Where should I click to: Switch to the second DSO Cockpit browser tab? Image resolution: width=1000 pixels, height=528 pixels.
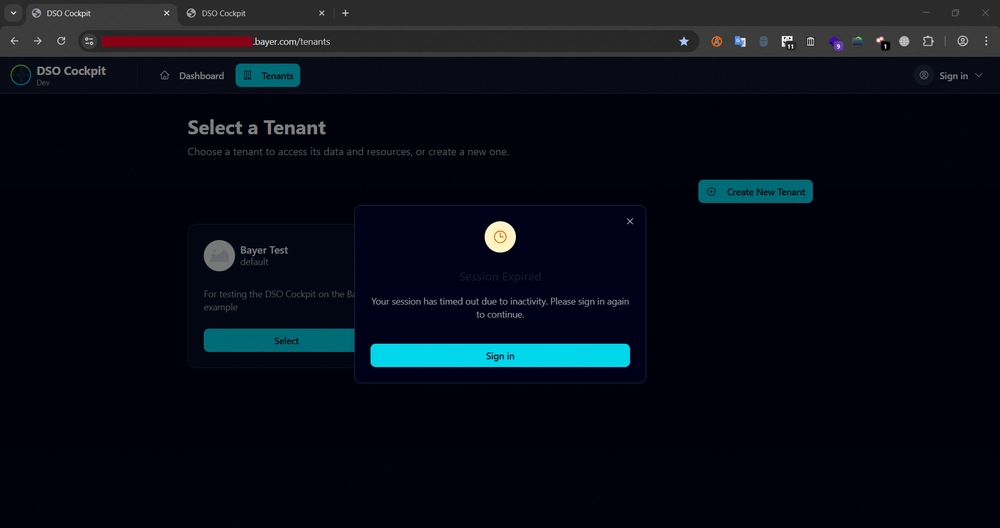257,13
